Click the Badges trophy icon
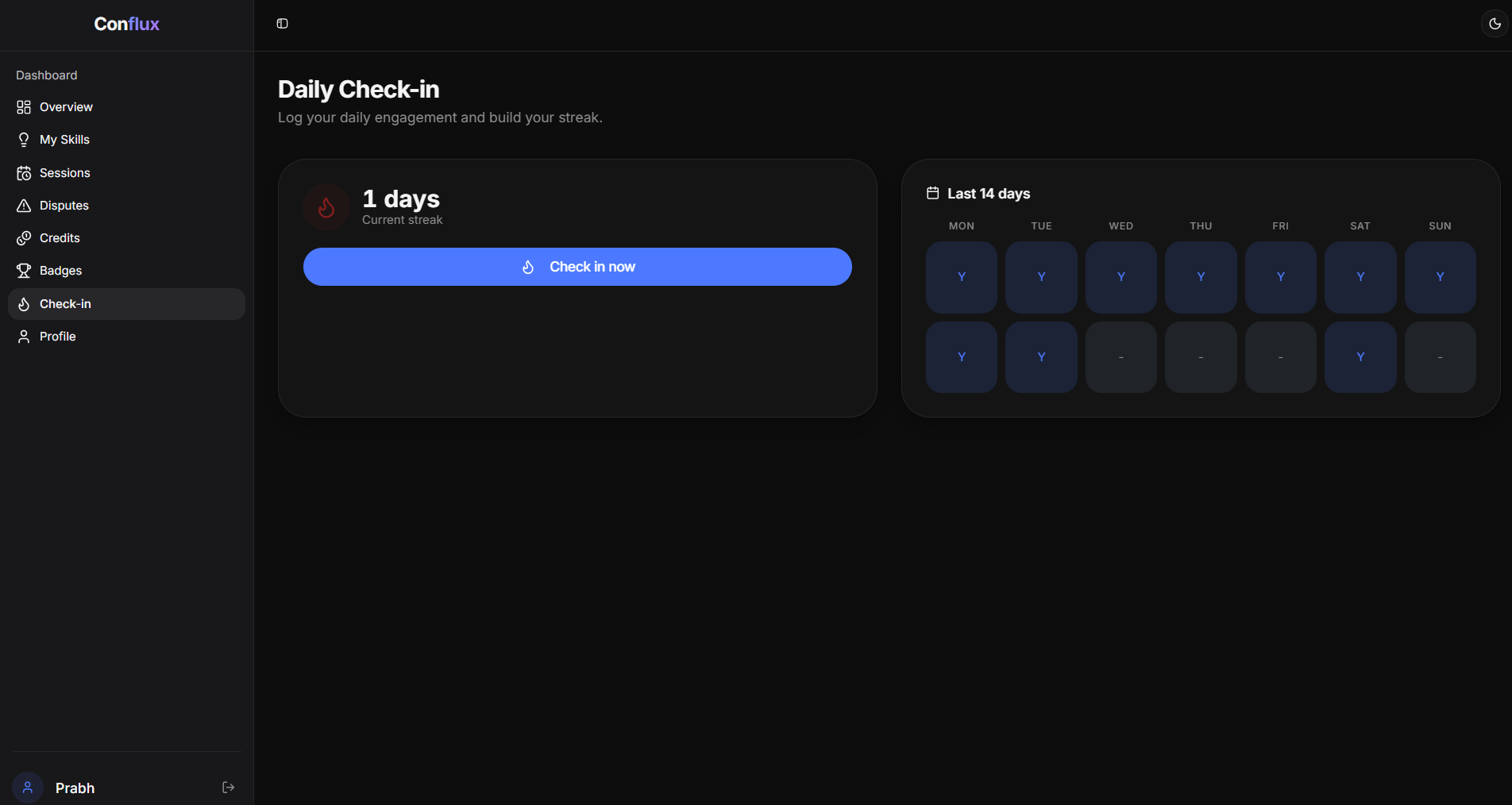 point(24,271)
